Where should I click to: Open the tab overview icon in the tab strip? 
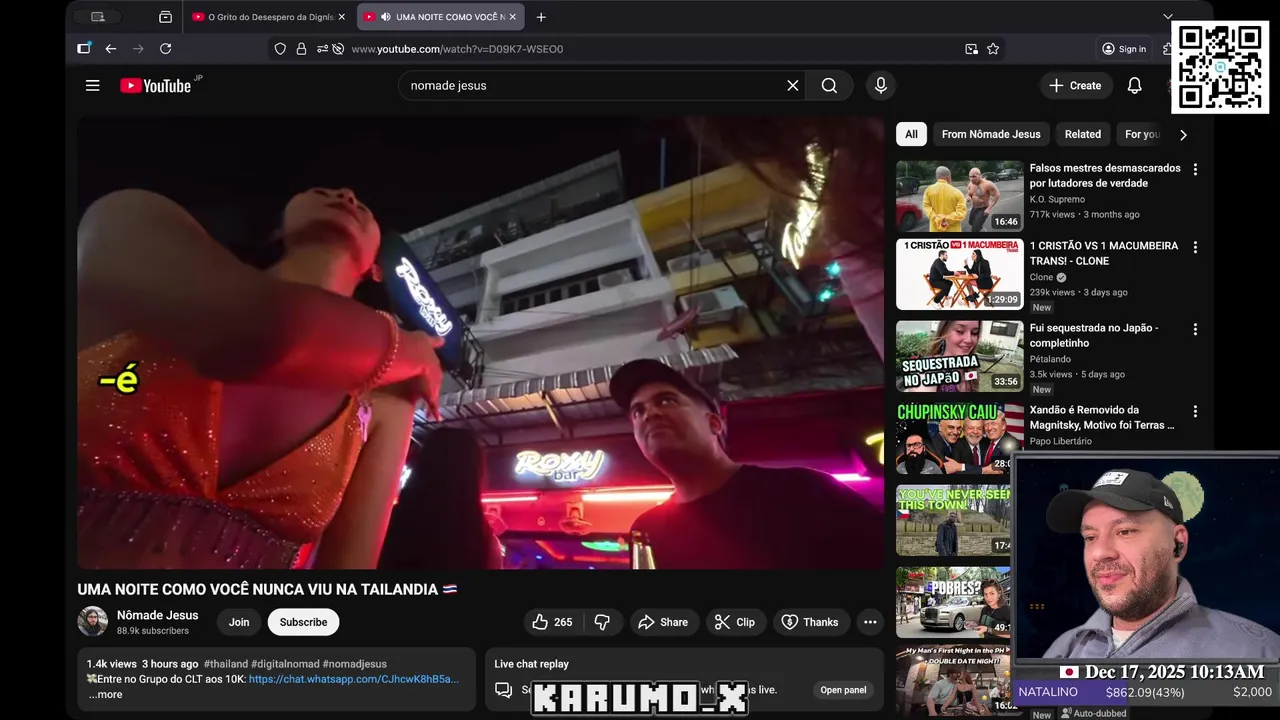pos(166,17)
